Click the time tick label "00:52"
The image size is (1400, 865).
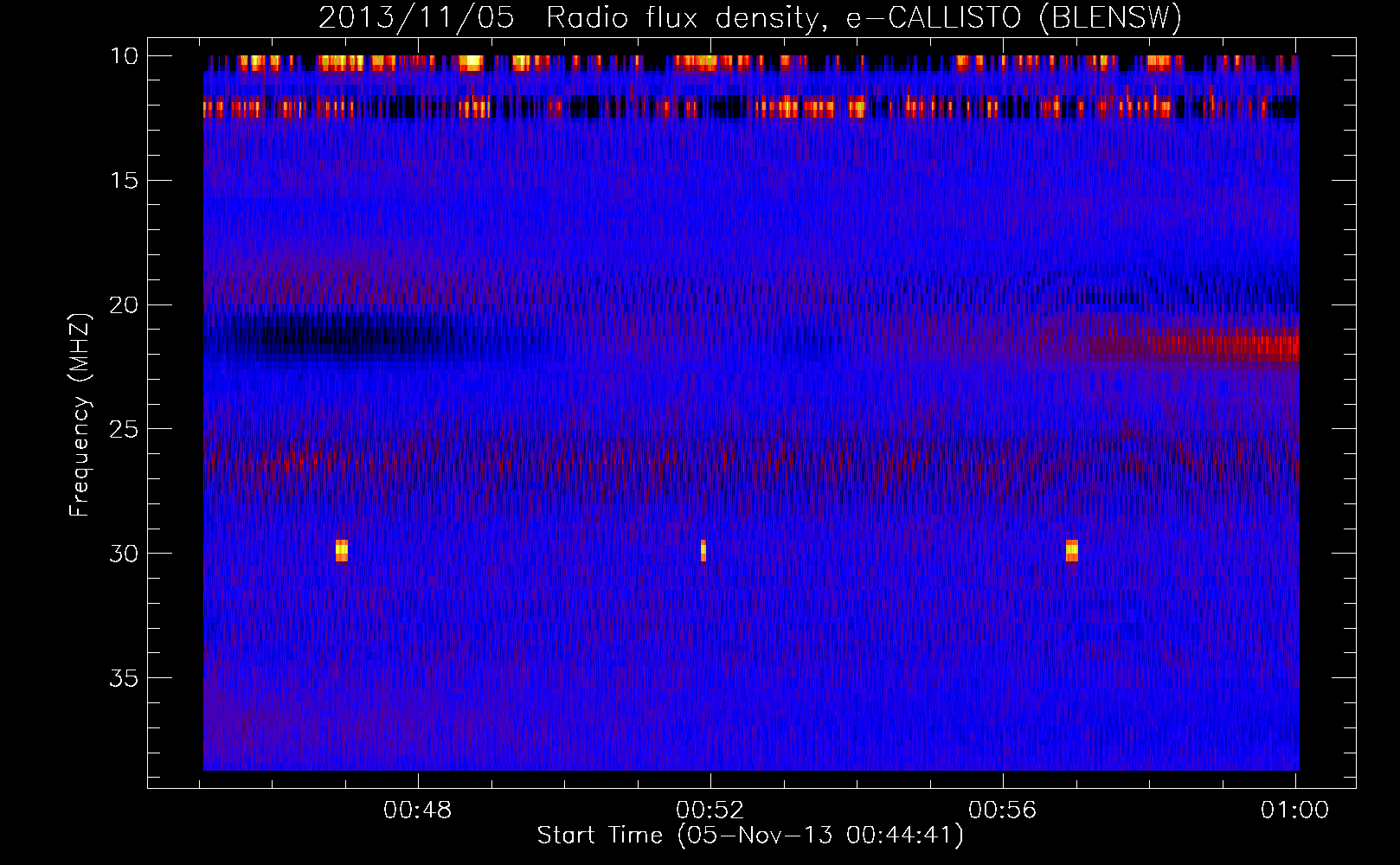coord(710,811)
